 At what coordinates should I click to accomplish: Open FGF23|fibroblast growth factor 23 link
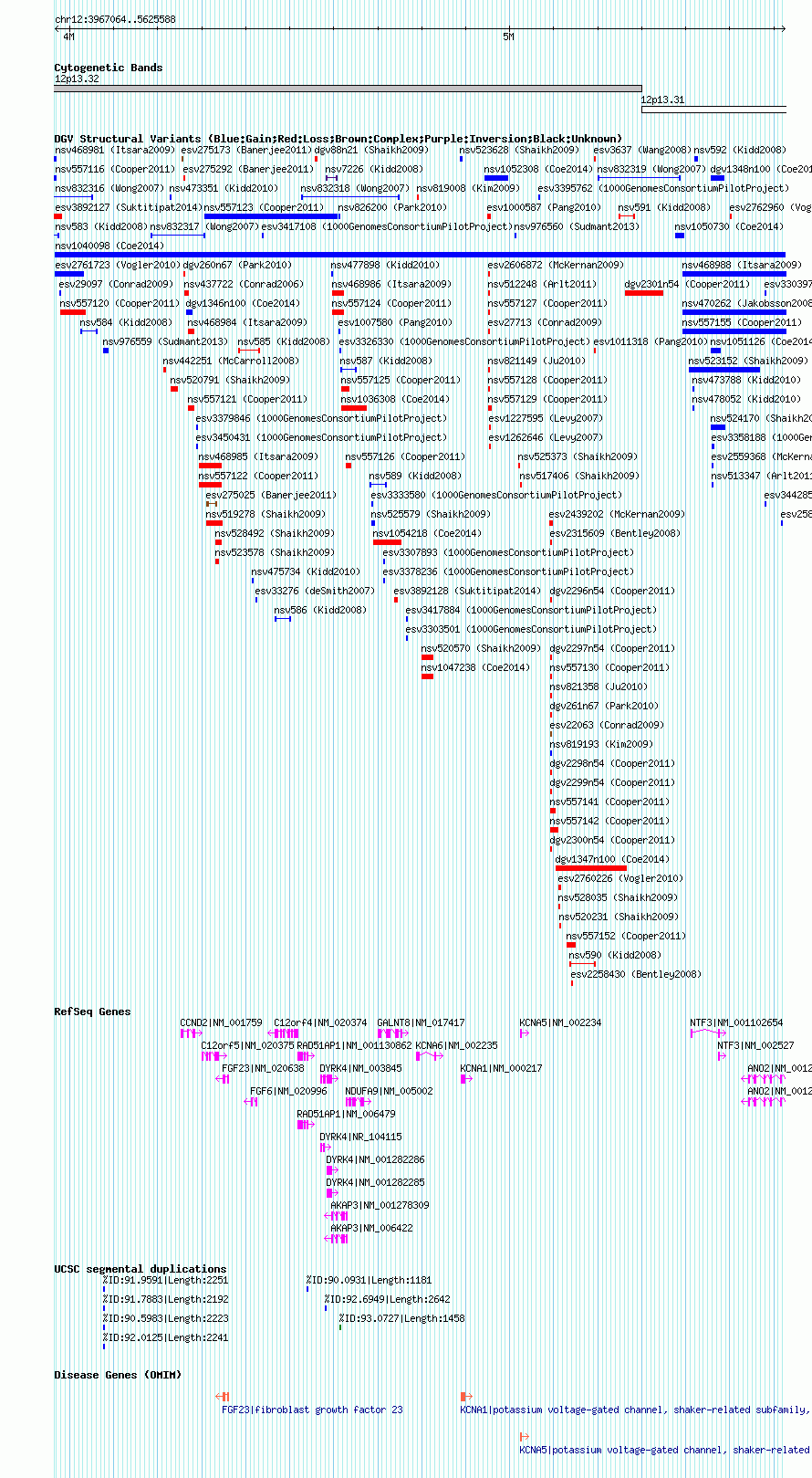point(312,1410)
